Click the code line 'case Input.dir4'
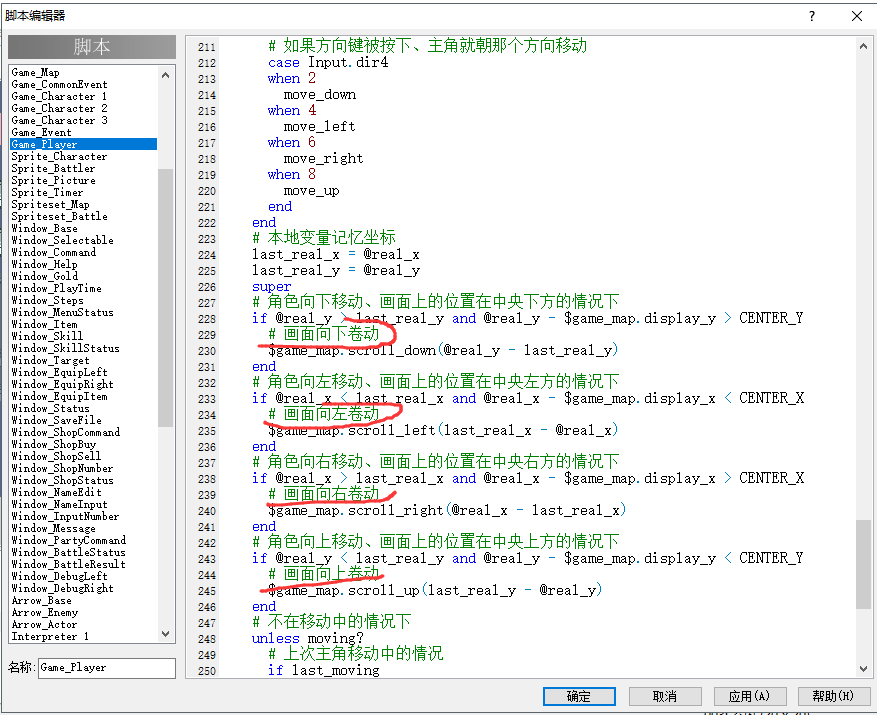This screenshot has height=715, width=877. click(328, 63)
